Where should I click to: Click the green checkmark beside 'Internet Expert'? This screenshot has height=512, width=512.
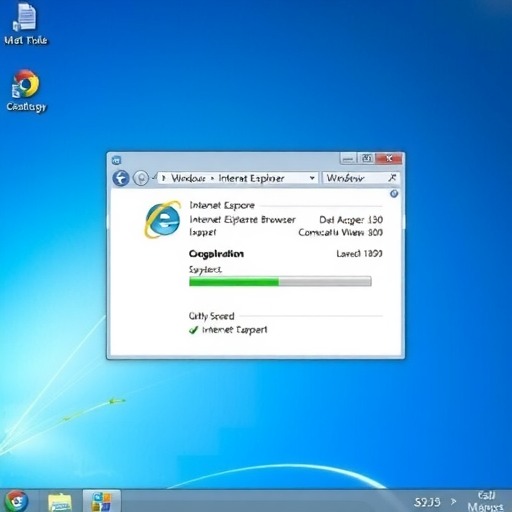(194, 330)
